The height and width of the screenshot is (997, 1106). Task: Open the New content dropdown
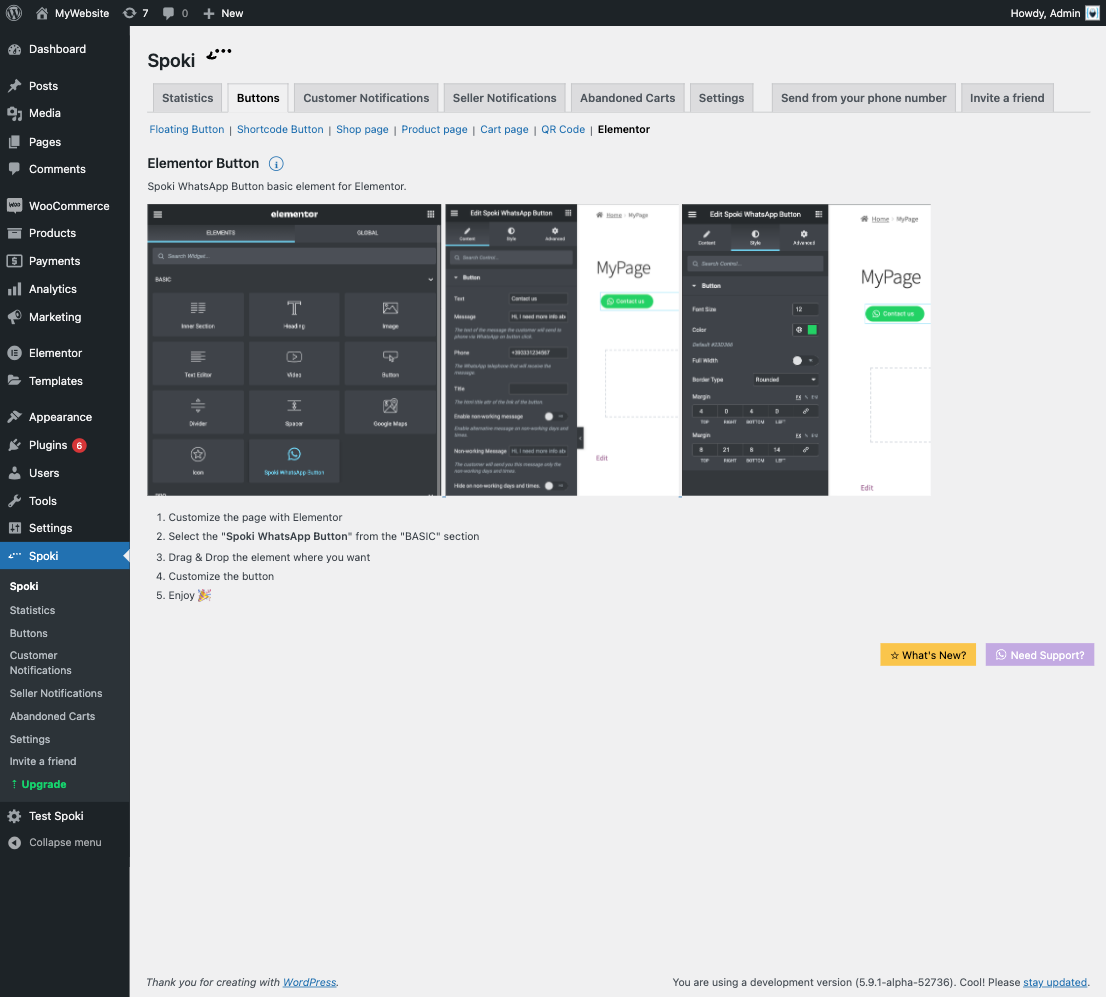pos(223,13)
